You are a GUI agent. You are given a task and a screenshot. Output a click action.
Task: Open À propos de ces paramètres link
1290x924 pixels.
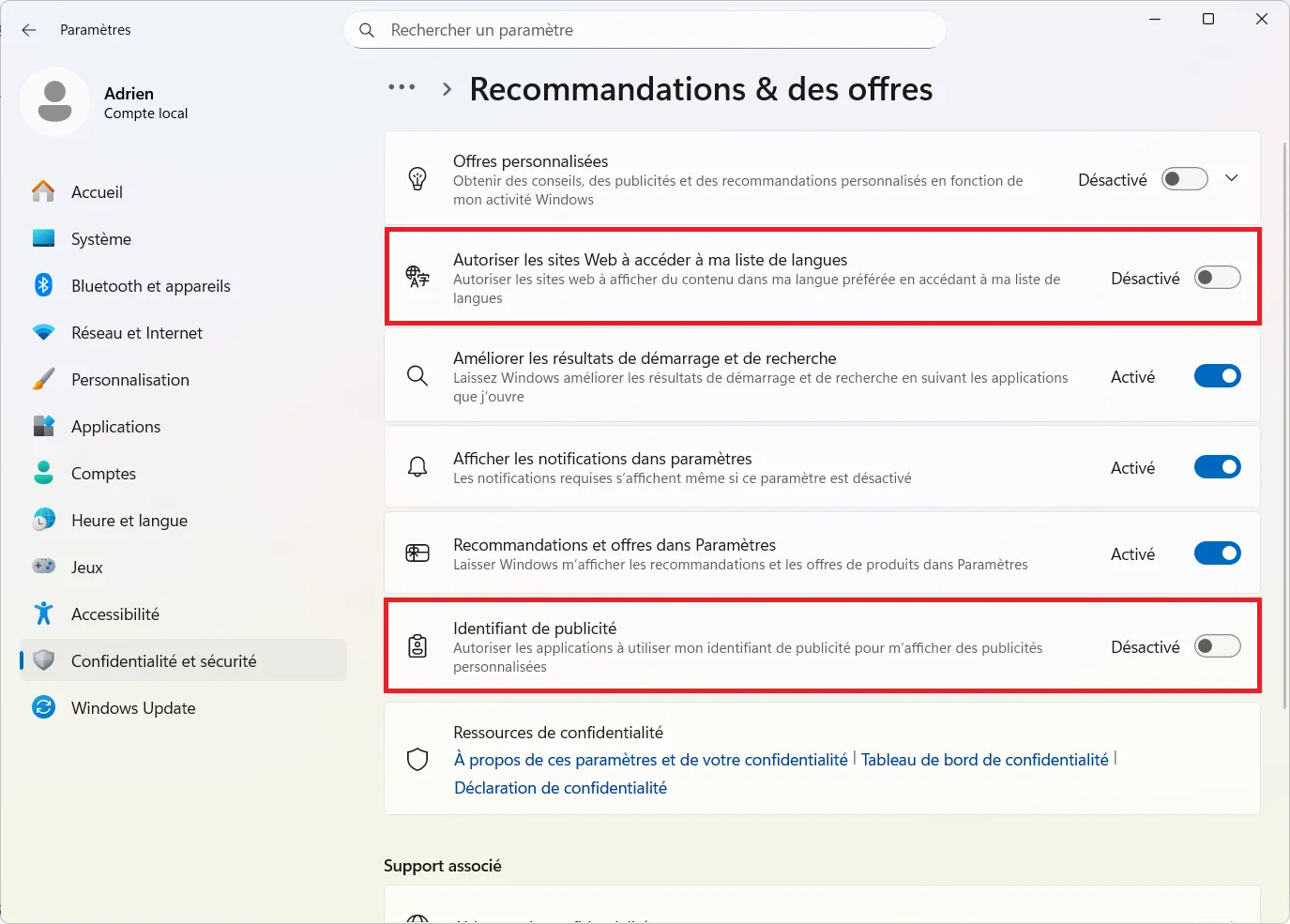tap(651, 760)
